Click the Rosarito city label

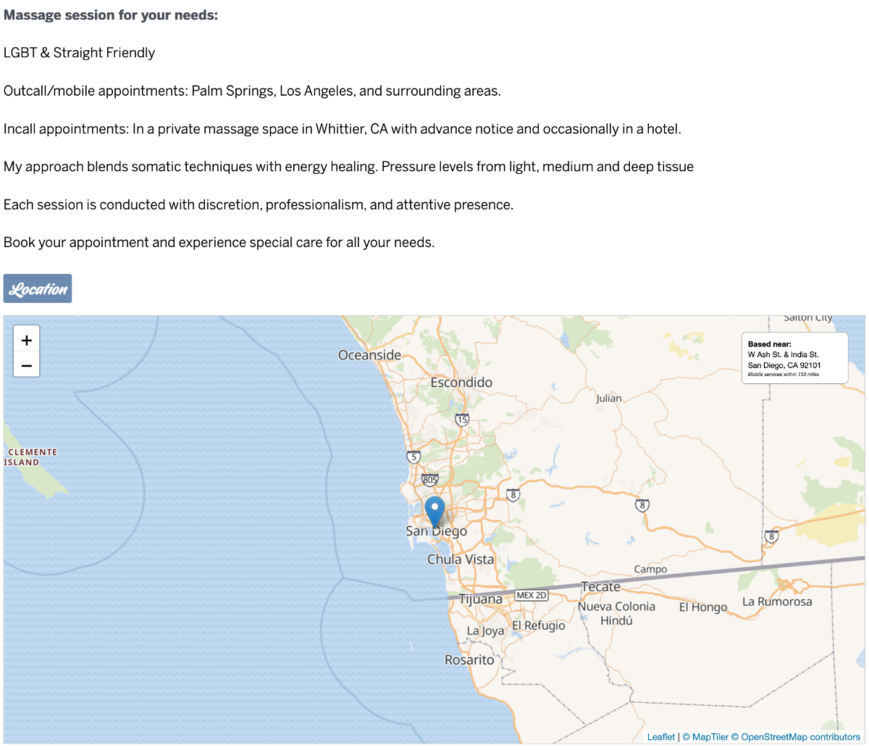(469, 660)
